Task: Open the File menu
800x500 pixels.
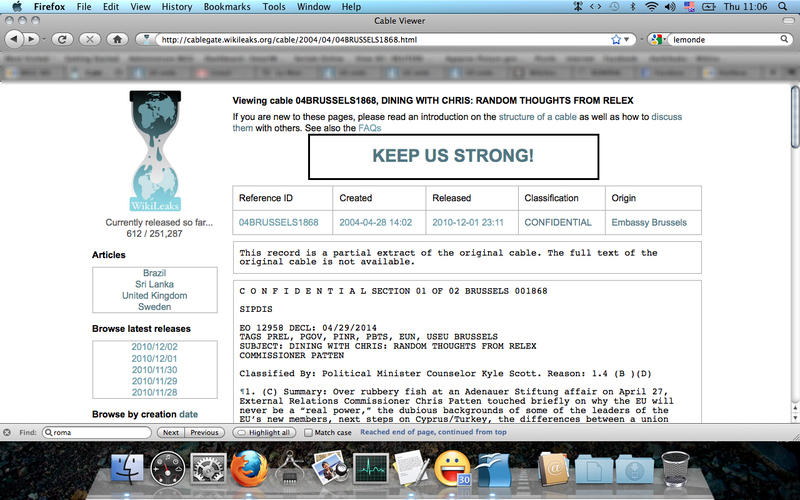Action: pyautogui.click(x=84, y=7)
